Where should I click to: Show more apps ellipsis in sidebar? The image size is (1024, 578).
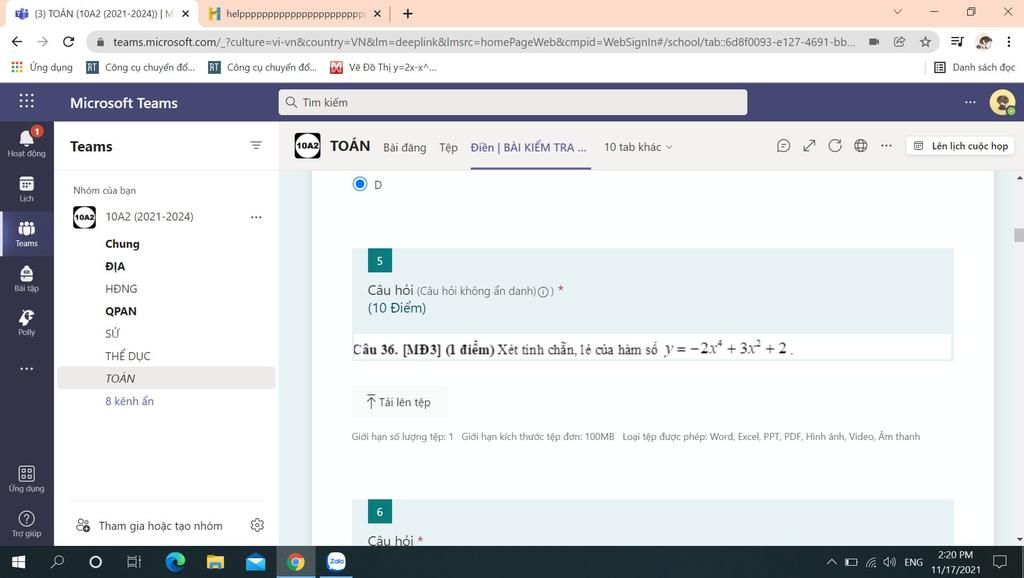coord(27,368)
